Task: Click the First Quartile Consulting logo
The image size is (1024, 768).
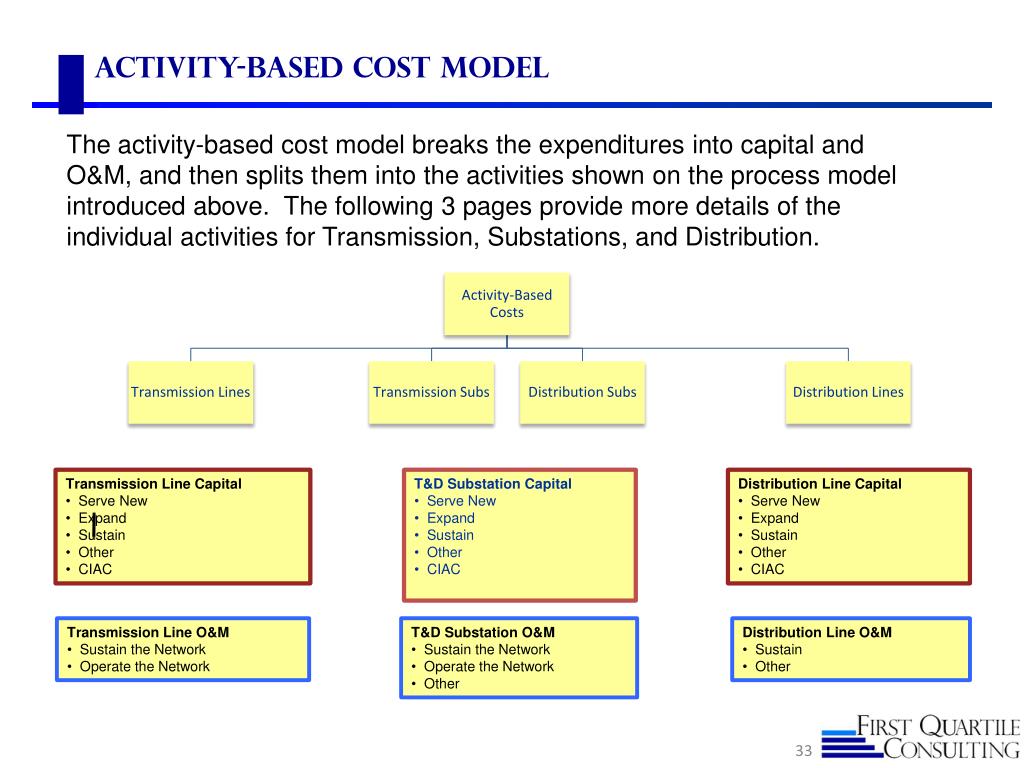Action: coord(921,737)
